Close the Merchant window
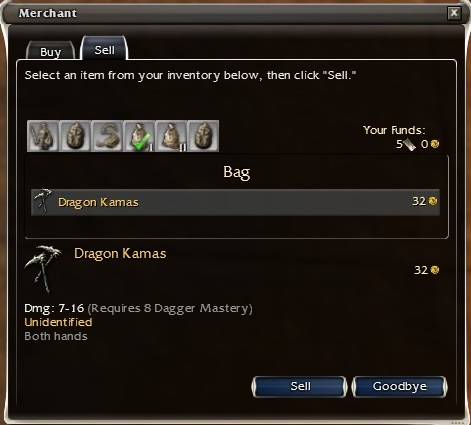471x425 pixels. pyautogui.click(x=454, y=13)
